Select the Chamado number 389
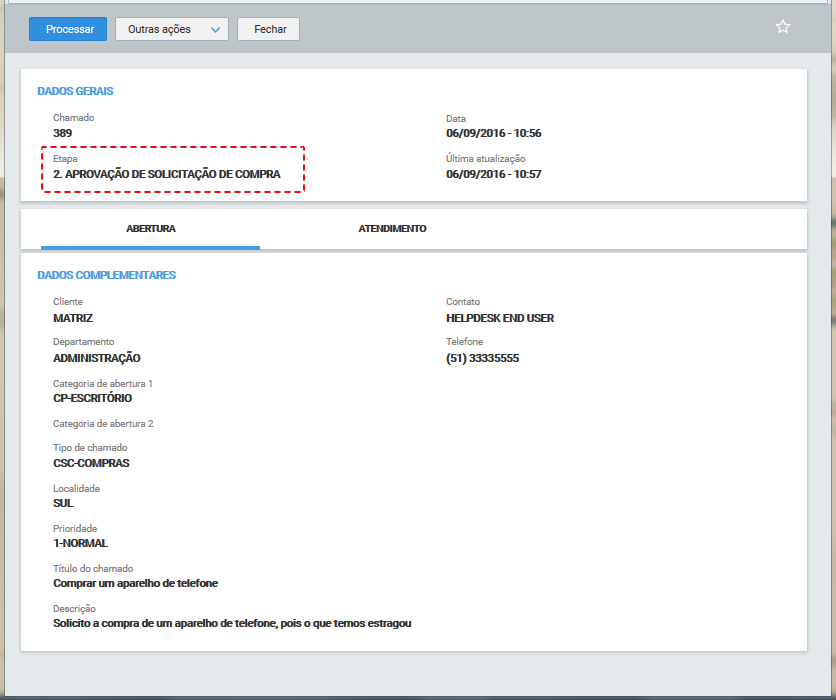836x700 pixels. click(x=62, y=132)
